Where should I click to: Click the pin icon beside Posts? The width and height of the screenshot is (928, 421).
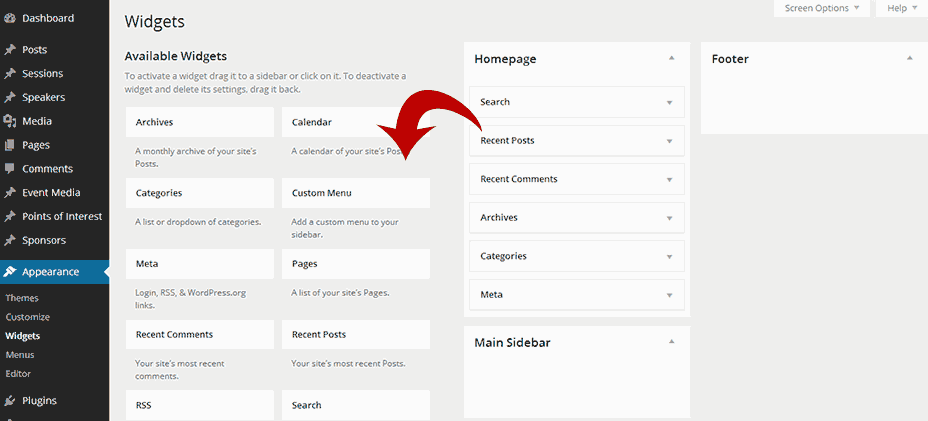9,50
